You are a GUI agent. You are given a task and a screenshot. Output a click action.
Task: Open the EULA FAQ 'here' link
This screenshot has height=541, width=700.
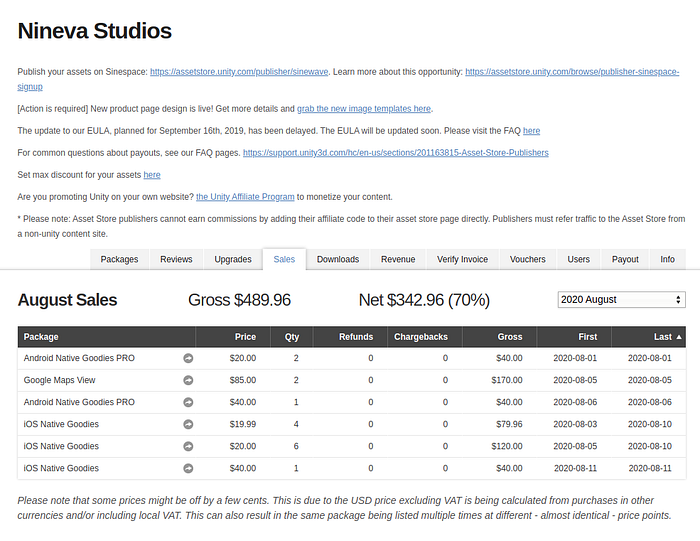531,131
